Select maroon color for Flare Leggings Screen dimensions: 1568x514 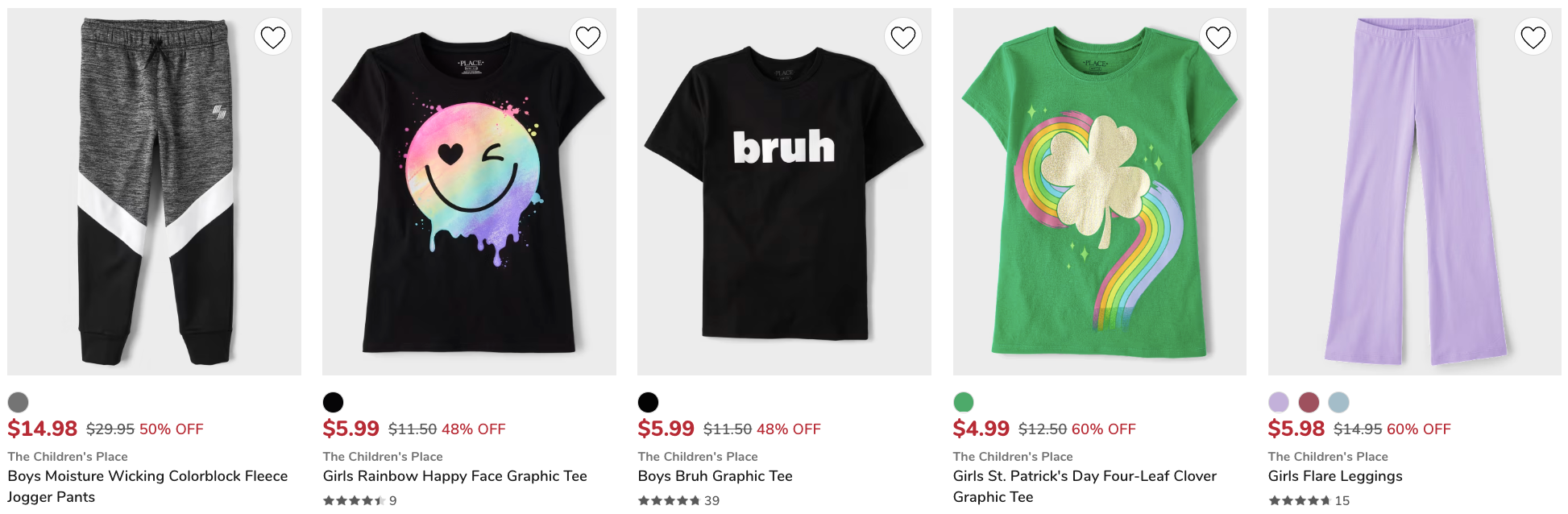pos(1309,402)
